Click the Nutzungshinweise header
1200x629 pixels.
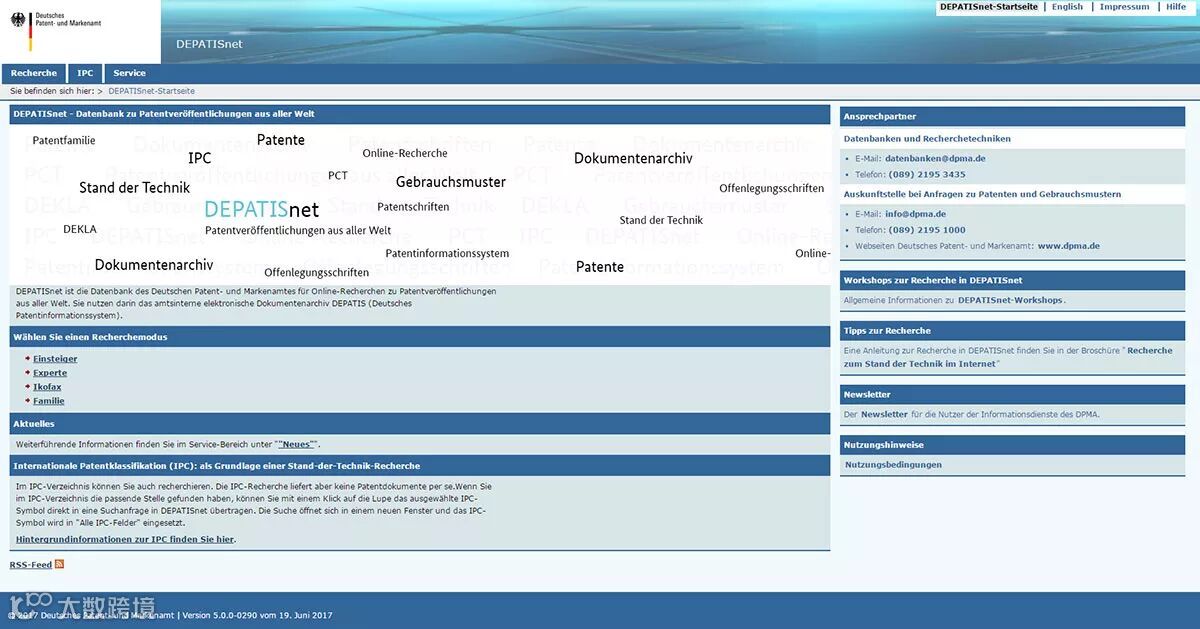[x=1012, y=445]
